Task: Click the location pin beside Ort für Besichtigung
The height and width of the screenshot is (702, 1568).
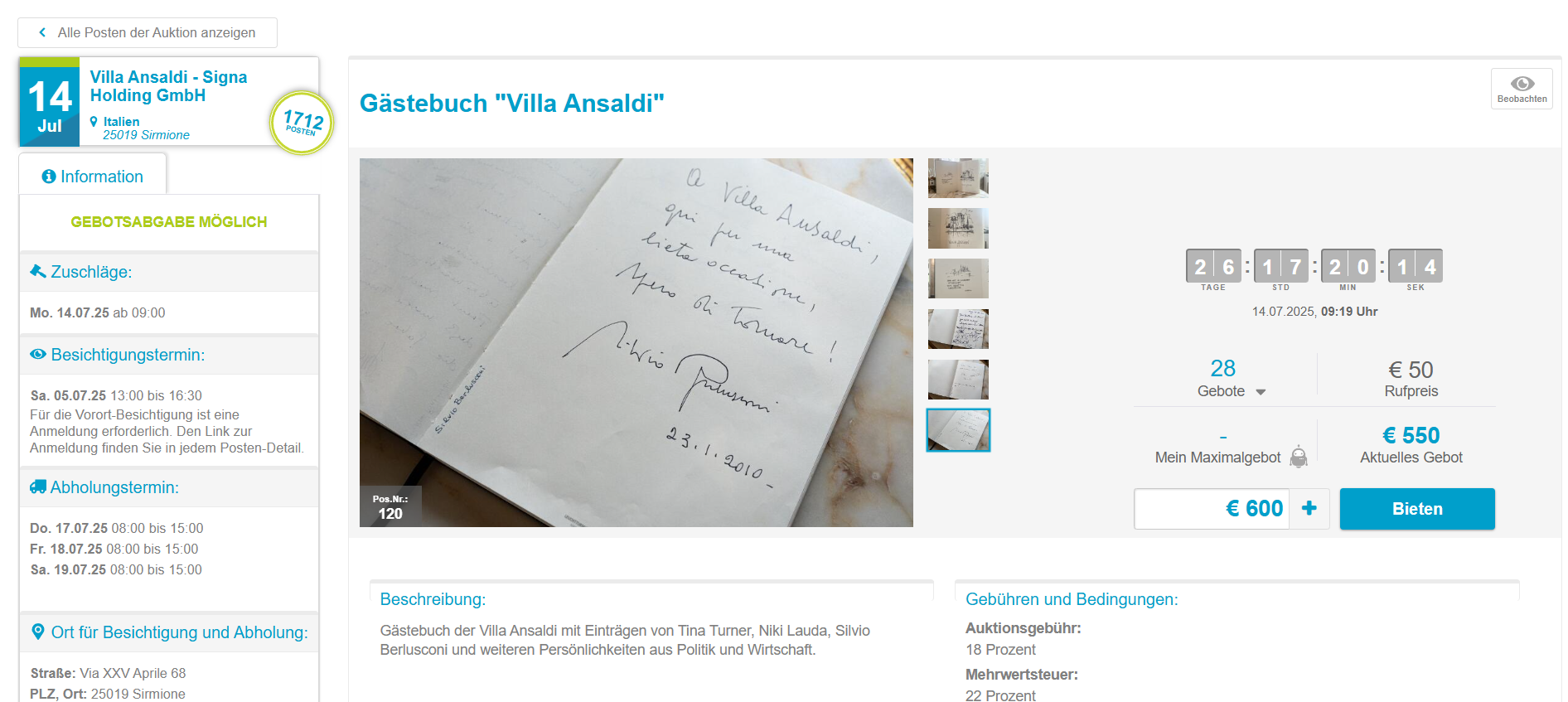Action: (38, 632)
